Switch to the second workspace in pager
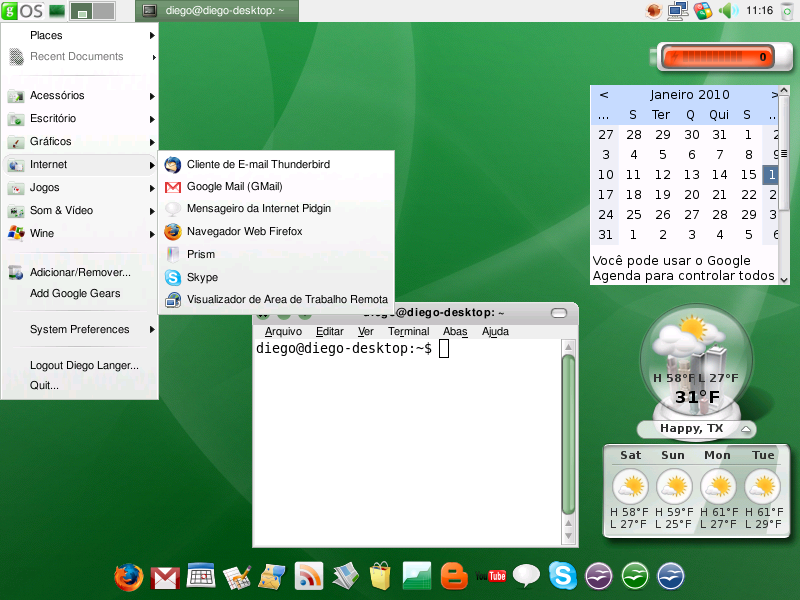 point(104,11)
